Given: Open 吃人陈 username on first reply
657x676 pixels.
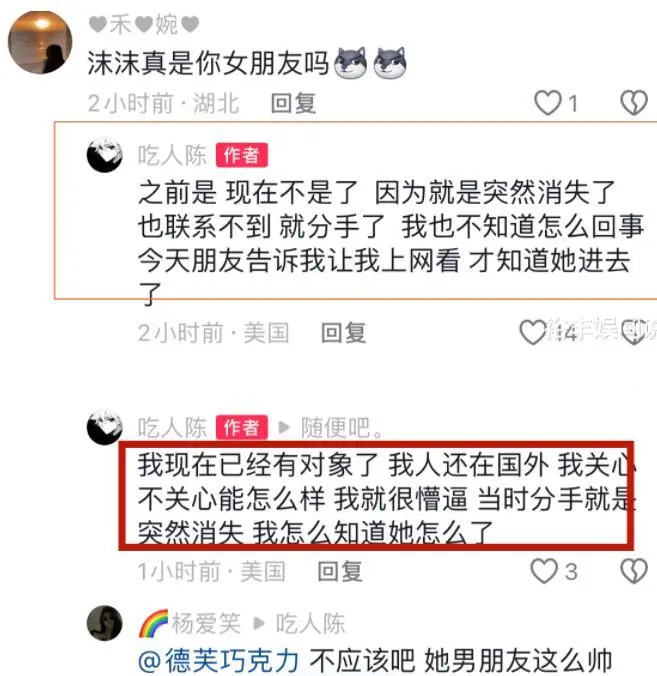Looking at the screenshot, I should (x=172, y=155).
